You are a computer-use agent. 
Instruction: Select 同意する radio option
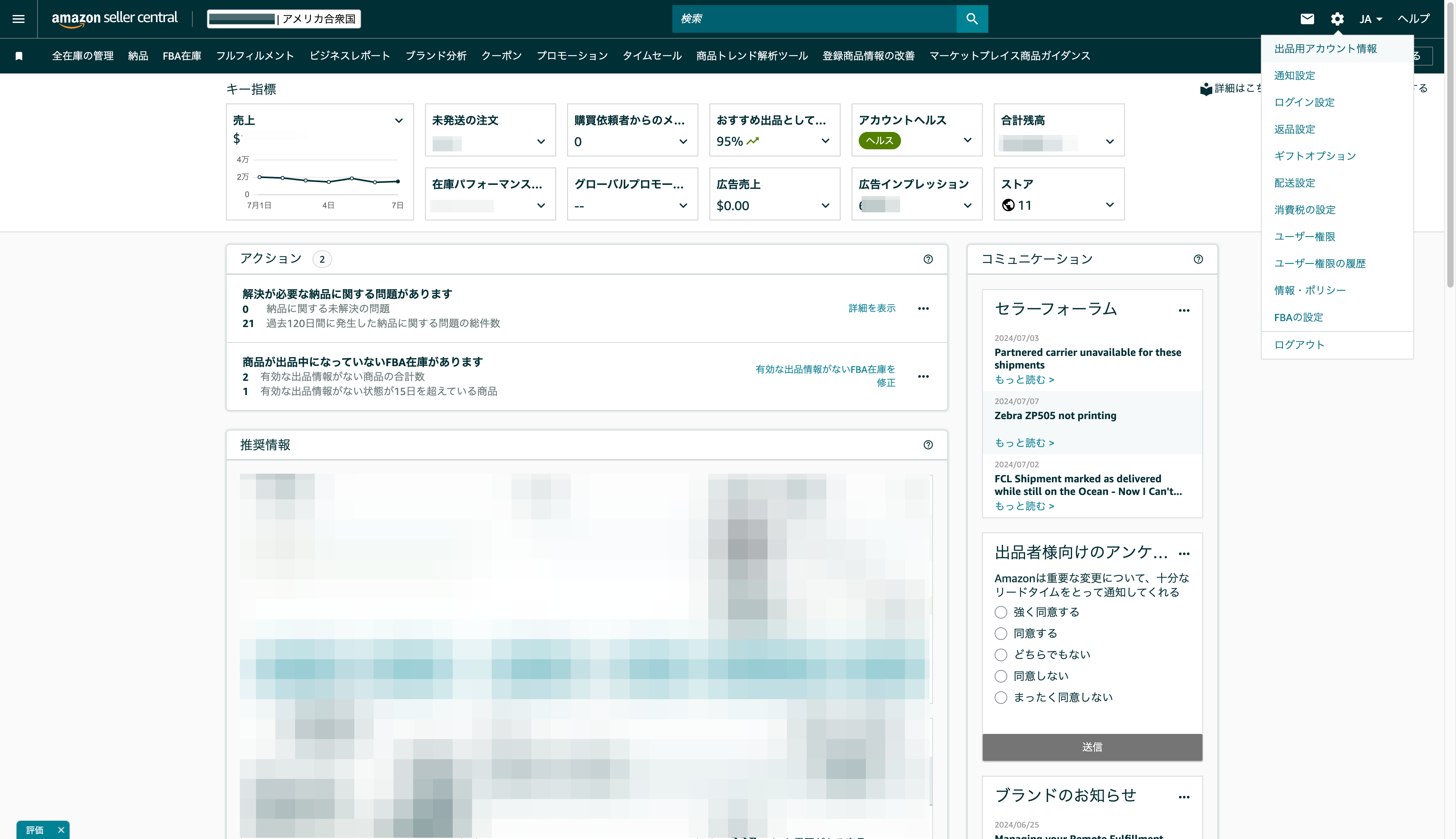(1001, 634)
